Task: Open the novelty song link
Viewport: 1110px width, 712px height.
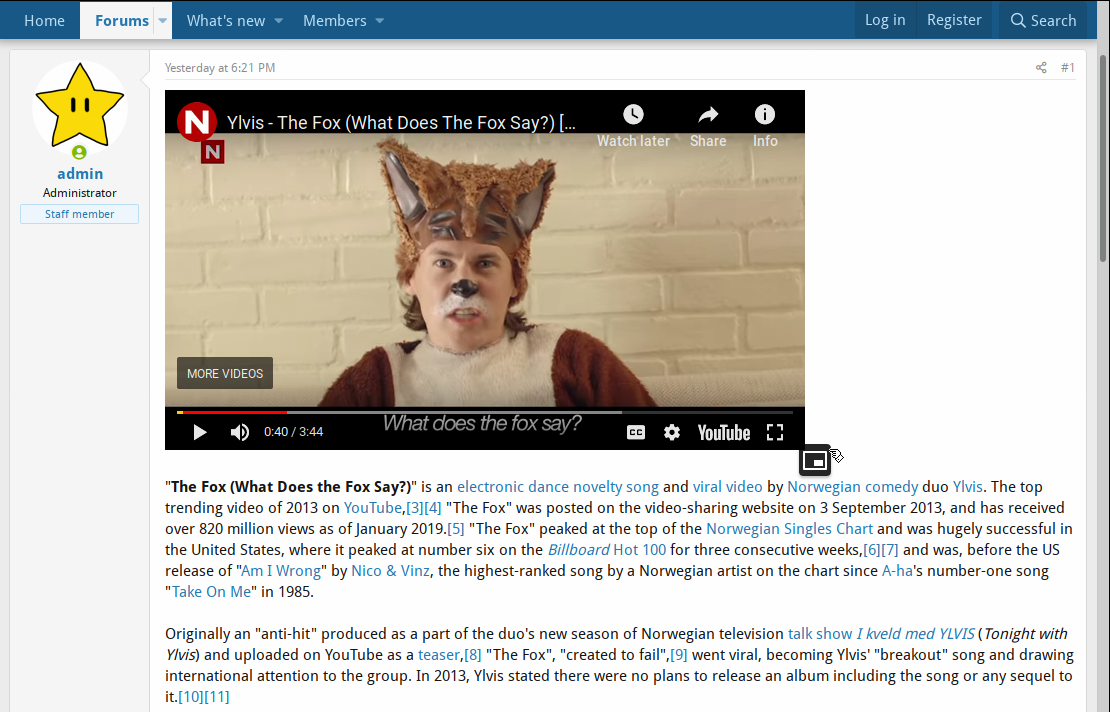Action: pos(616,487)
